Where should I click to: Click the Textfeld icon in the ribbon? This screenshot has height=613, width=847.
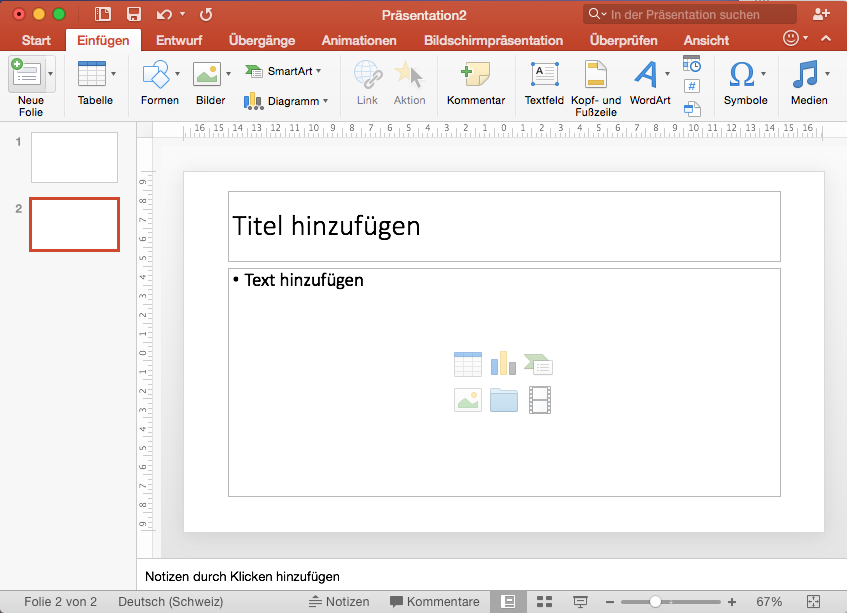tap(544, 75)
